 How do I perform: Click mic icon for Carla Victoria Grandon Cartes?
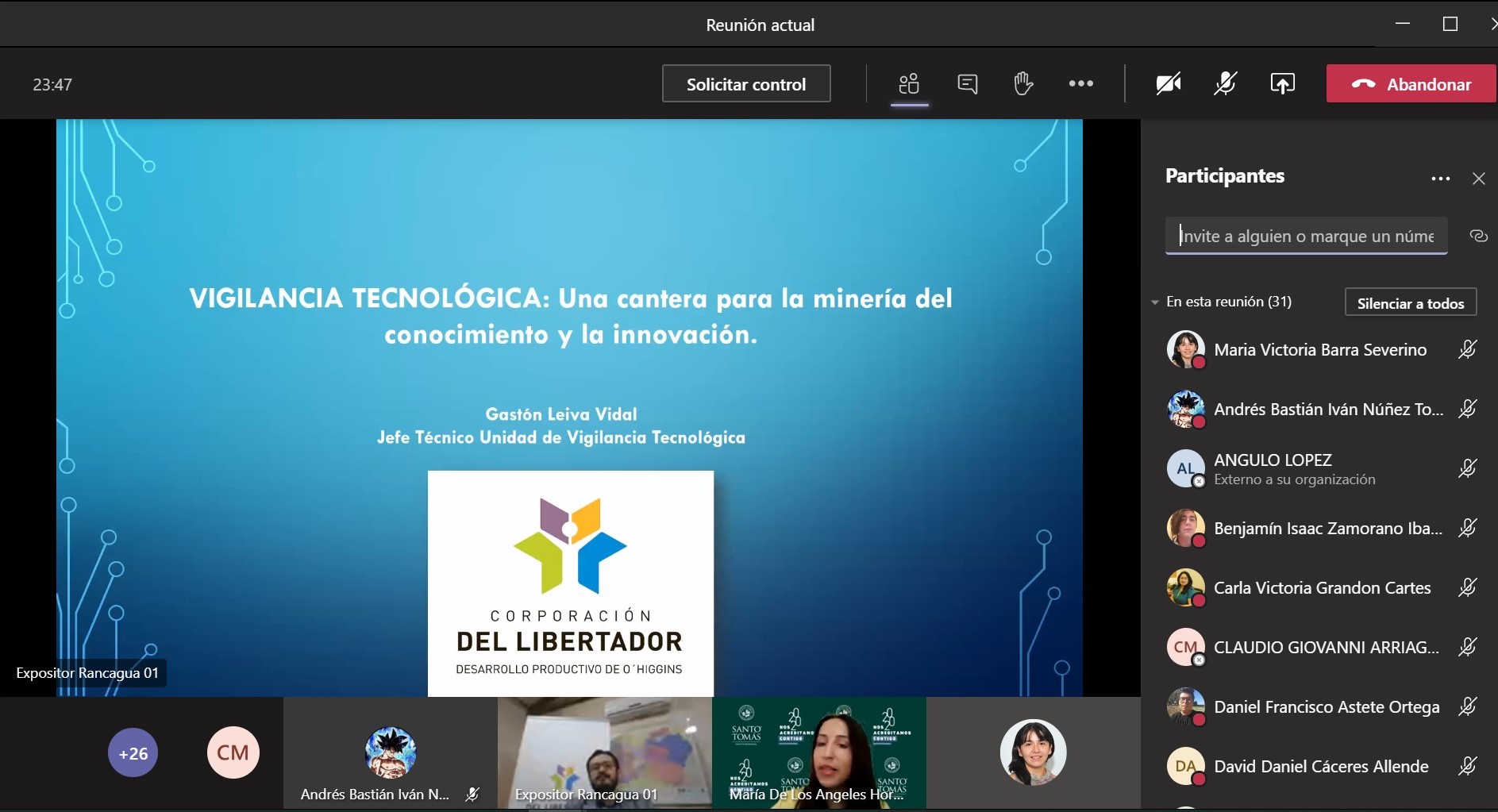click(x=1467, y=588)
